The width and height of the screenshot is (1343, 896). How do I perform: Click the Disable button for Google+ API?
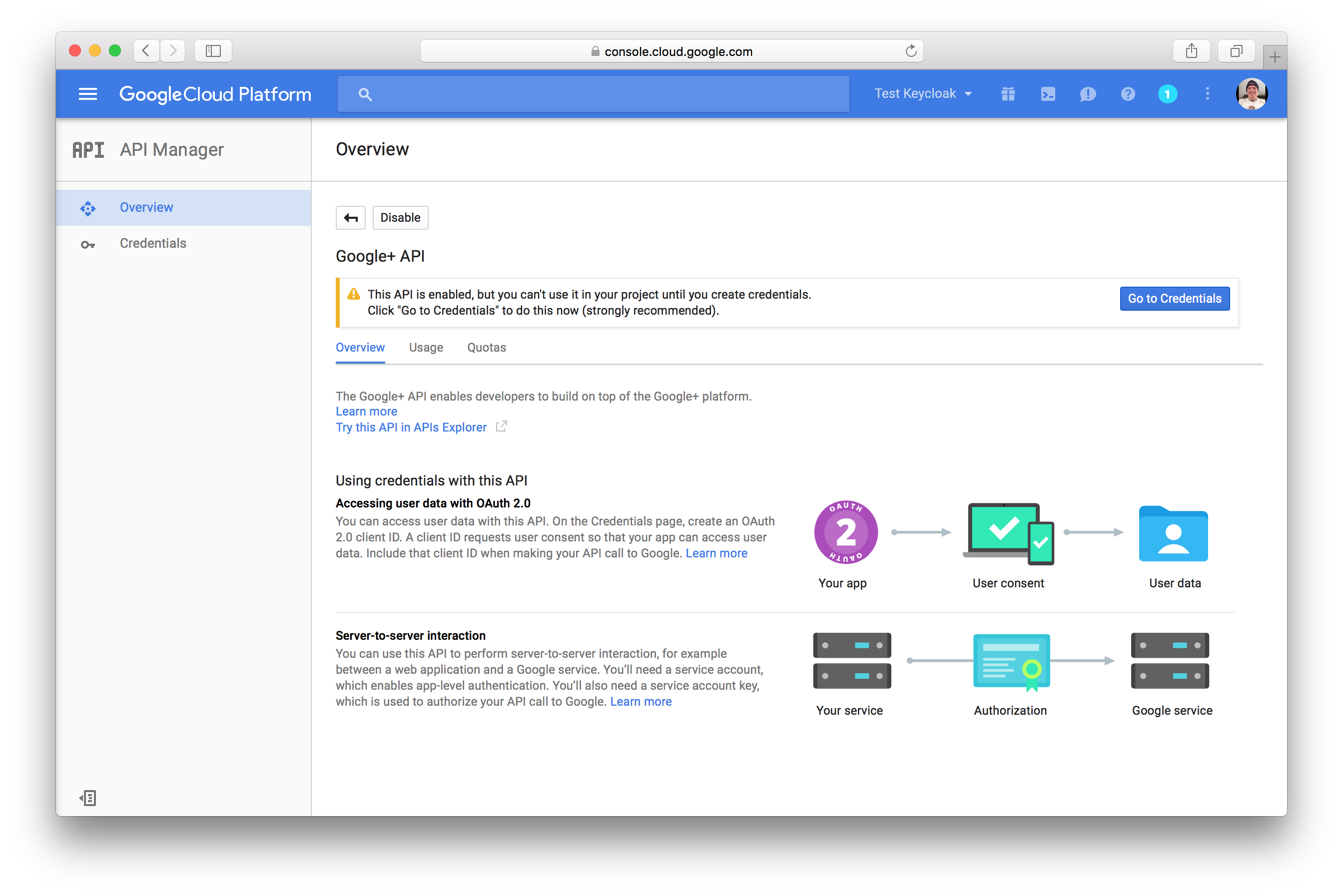coord(398,217)
